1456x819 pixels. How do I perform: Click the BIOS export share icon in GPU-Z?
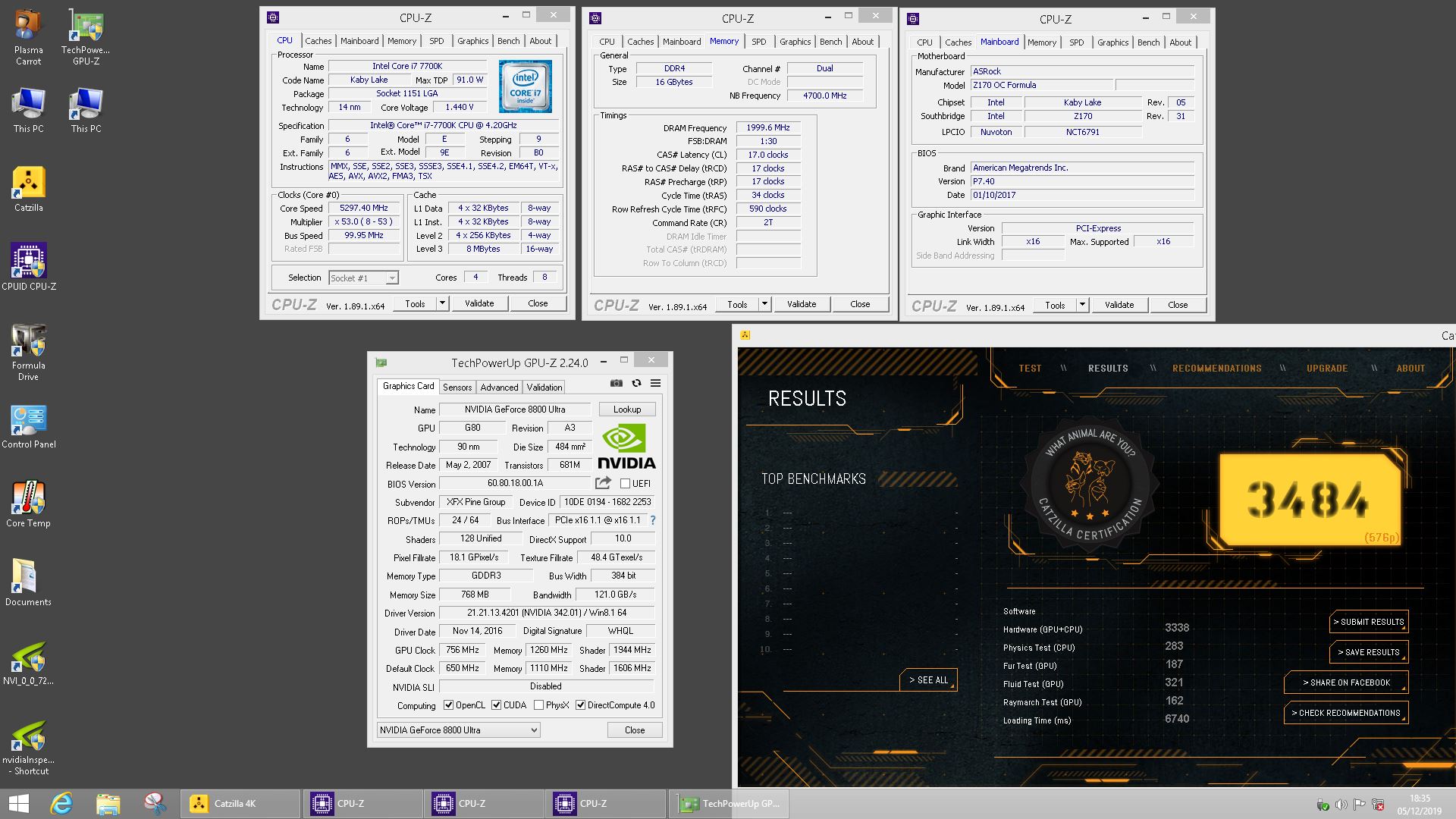click(x=603, y=483)
